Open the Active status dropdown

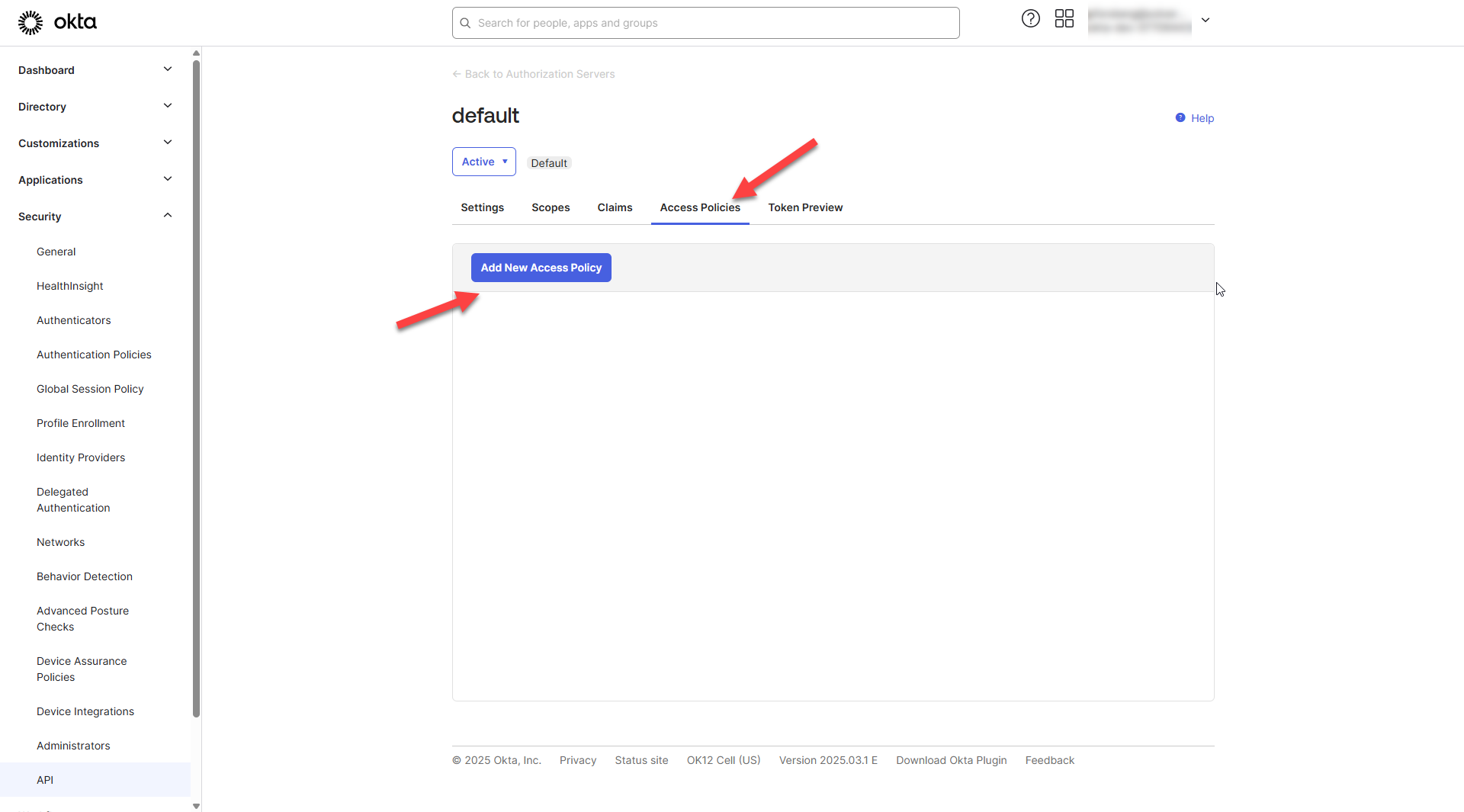tap(483, 162)
